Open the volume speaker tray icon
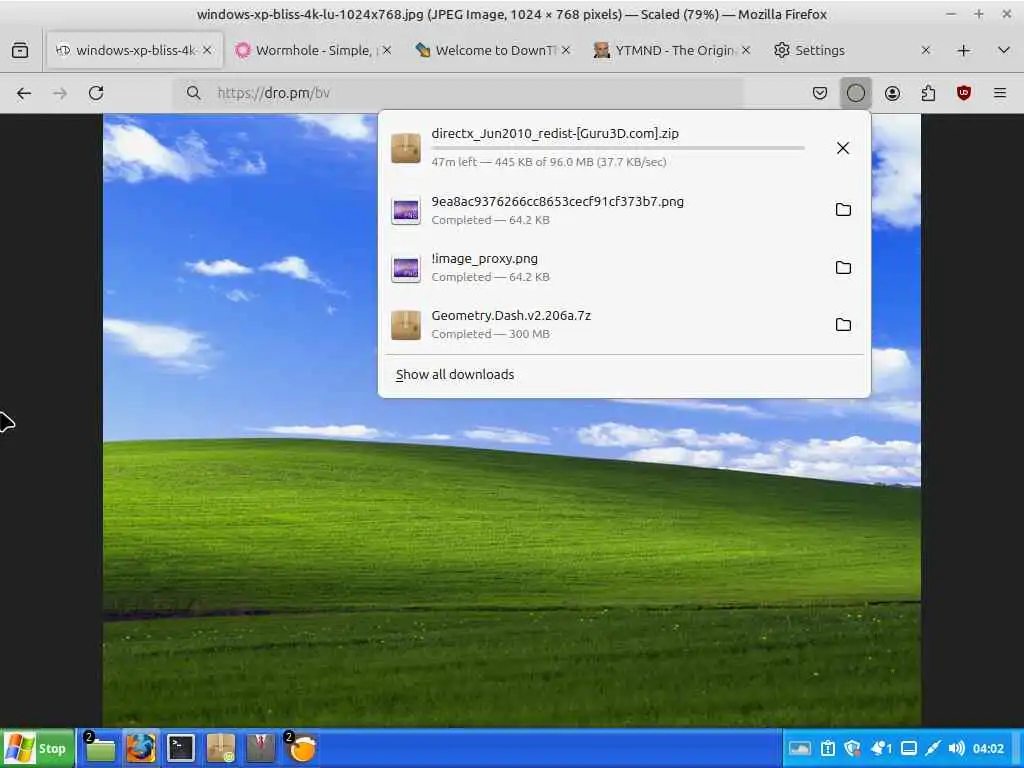The height and width of the screenshot is (768, 1024). click(957, 748)
